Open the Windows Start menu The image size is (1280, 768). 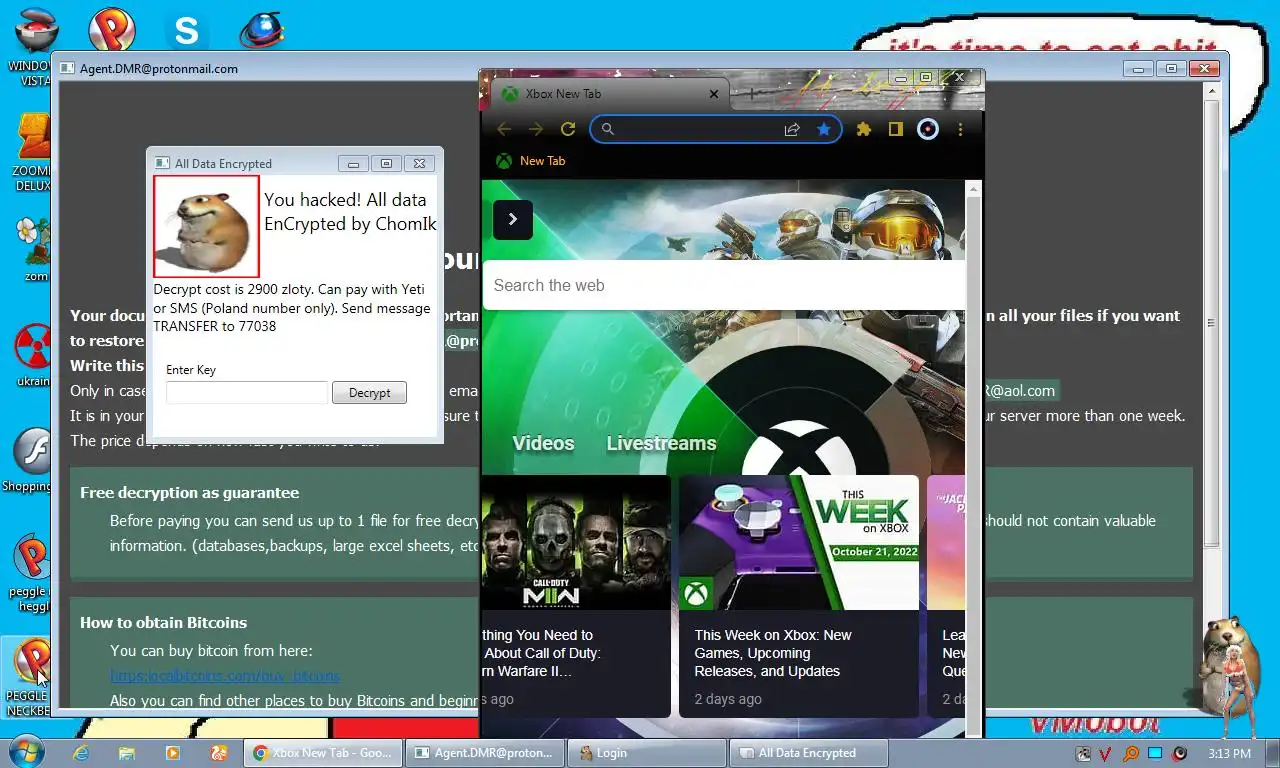pos(25,752)
